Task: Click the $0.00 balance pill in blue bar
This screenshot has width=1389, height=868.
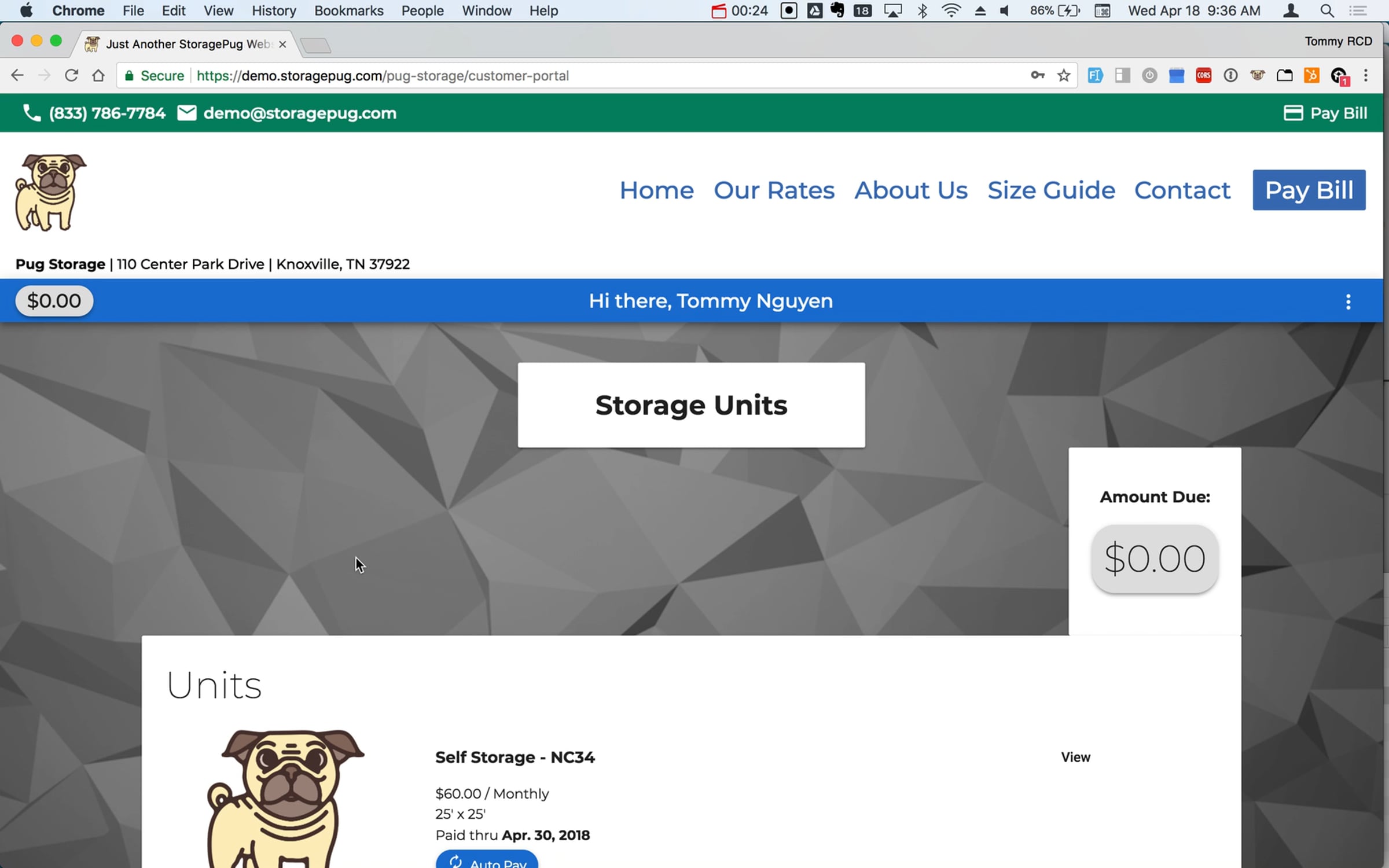Action: pyautogui.click(x=54, y=301)
